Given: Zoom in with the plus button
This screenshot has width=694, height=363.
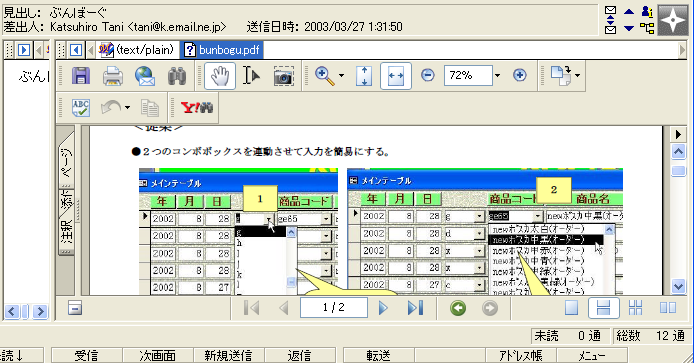Looking at the screenshot, I should 520,75.
